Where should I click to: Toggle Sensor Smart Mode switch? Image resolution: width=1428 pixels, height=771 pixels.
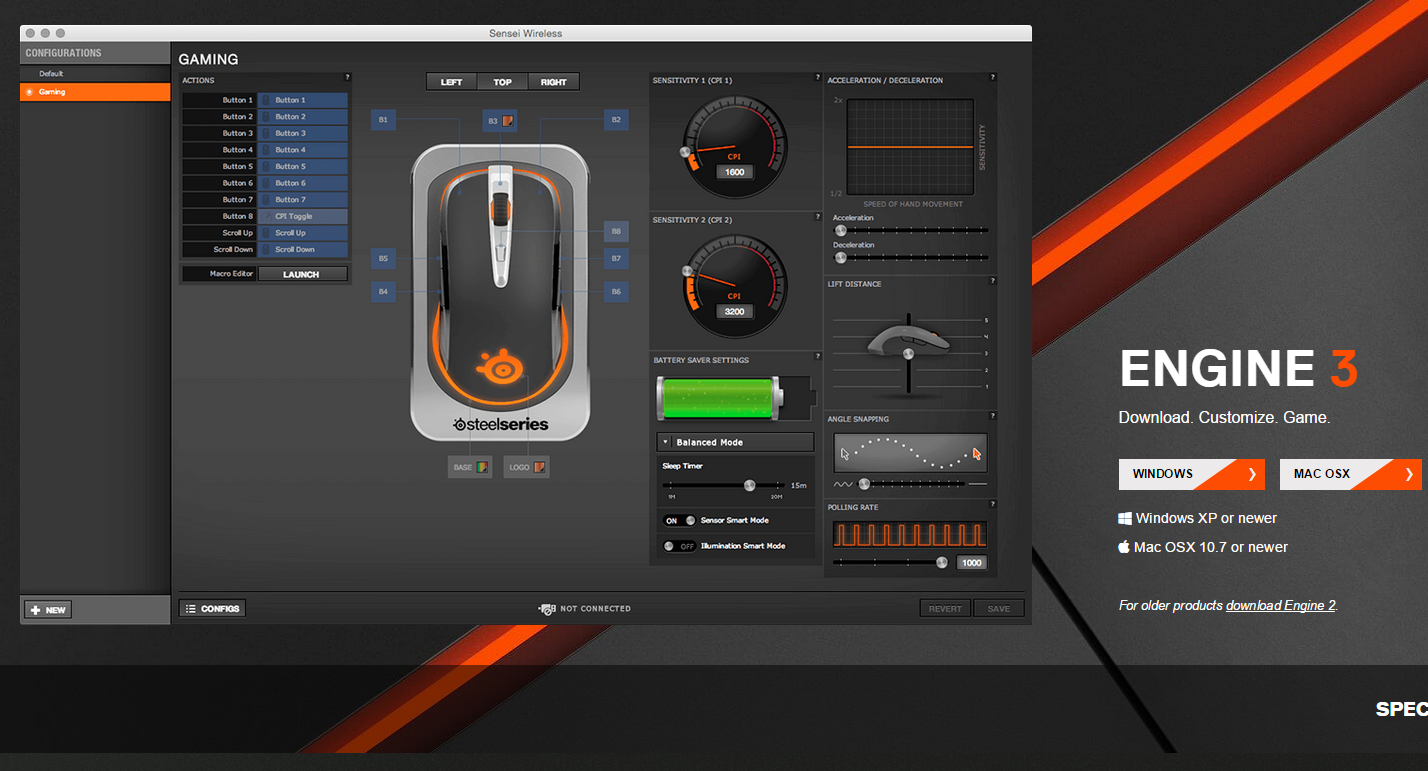[x=679, y=520]
